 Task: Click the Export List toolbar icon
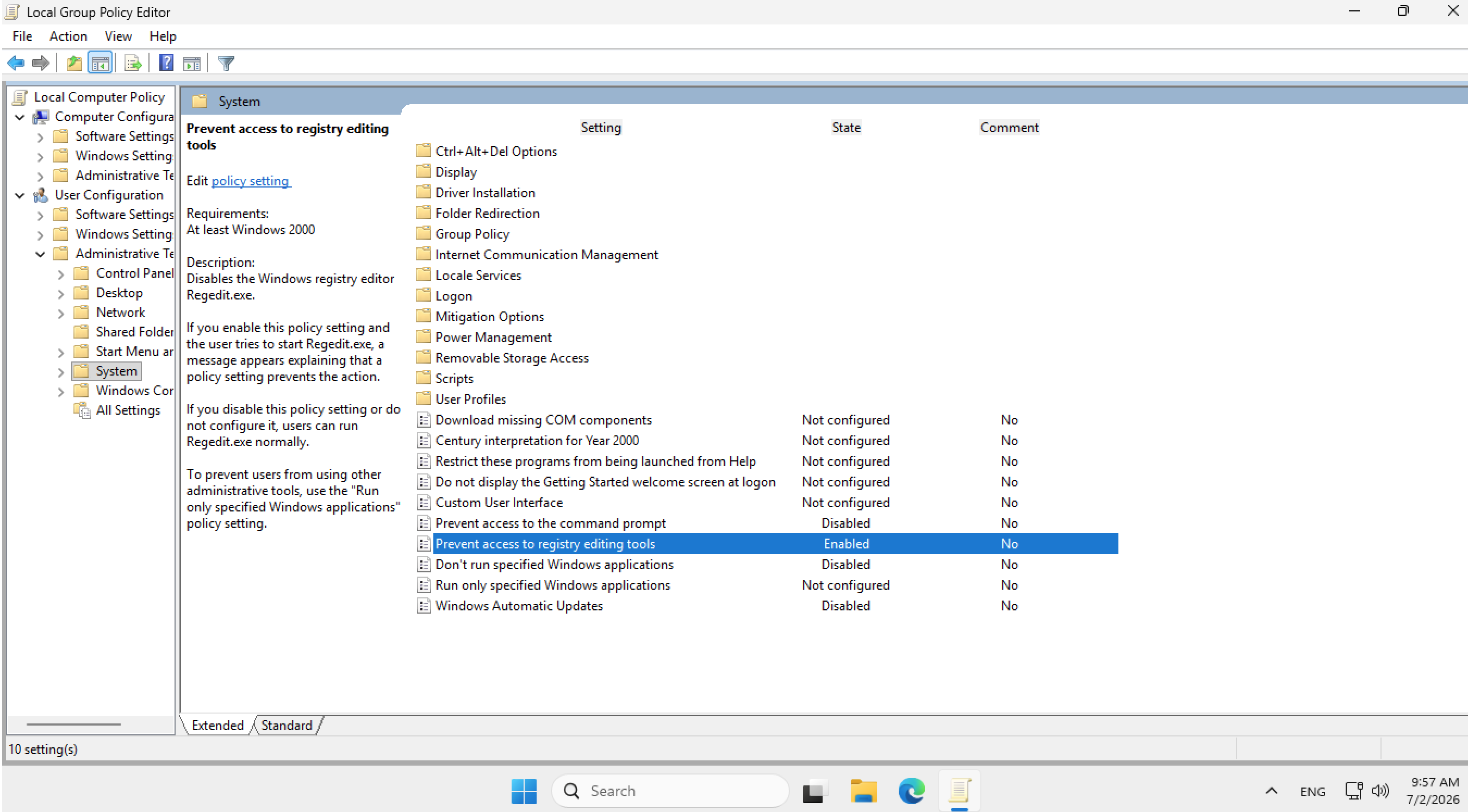click(133, 63)
